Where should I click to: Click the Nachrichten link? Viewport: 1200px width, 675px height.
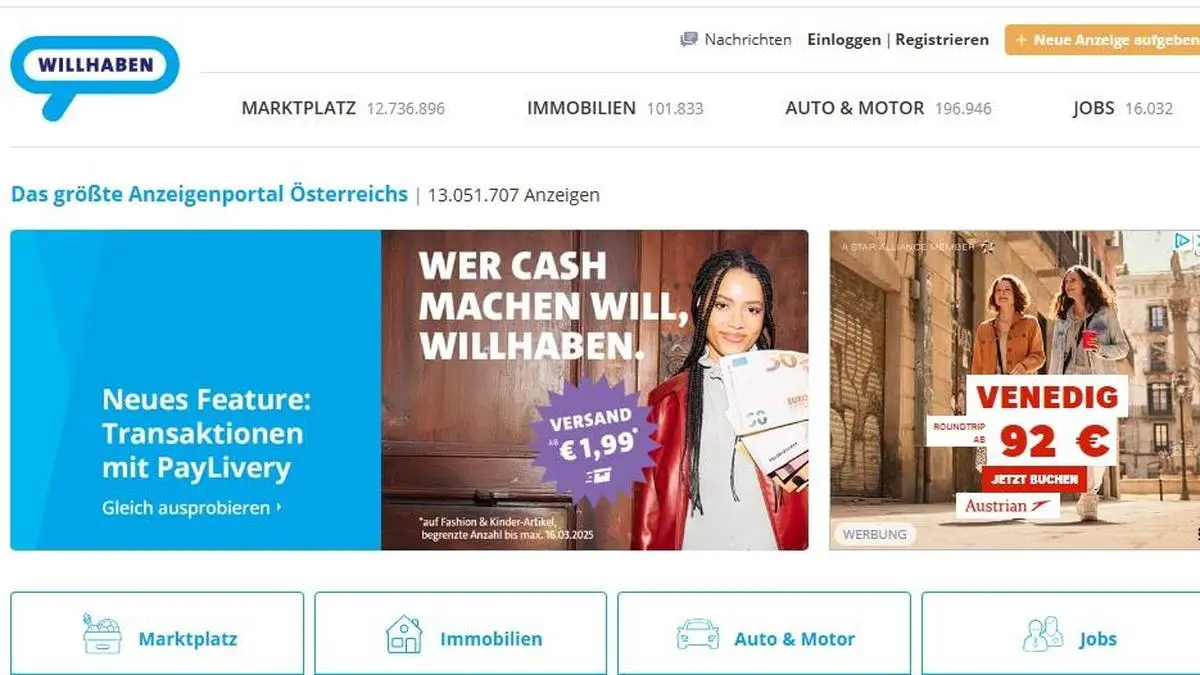click(x=747, y=40)
